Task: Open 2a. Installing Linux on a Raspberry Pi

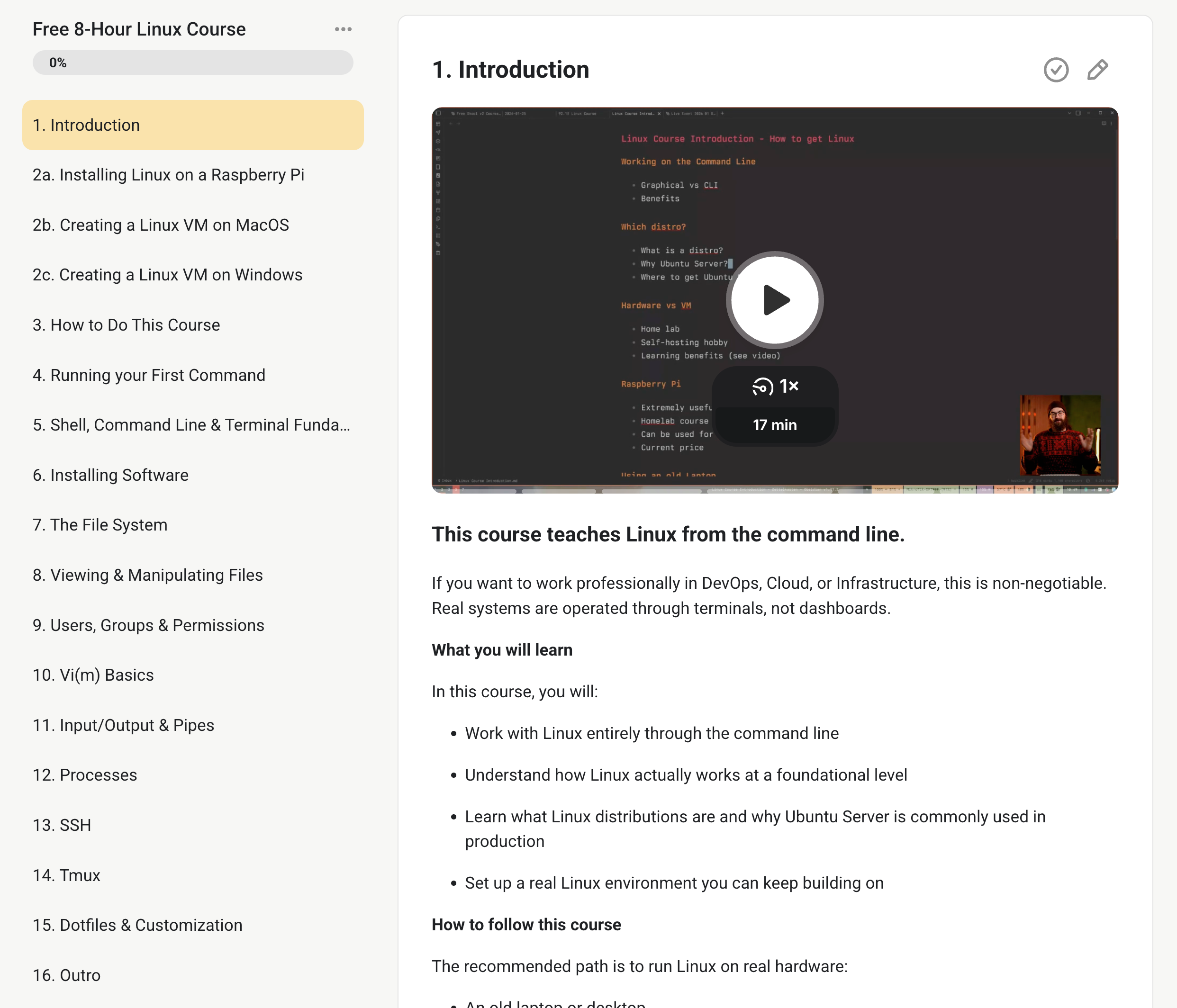Action: pyautogui.click(x=192, y=175)
